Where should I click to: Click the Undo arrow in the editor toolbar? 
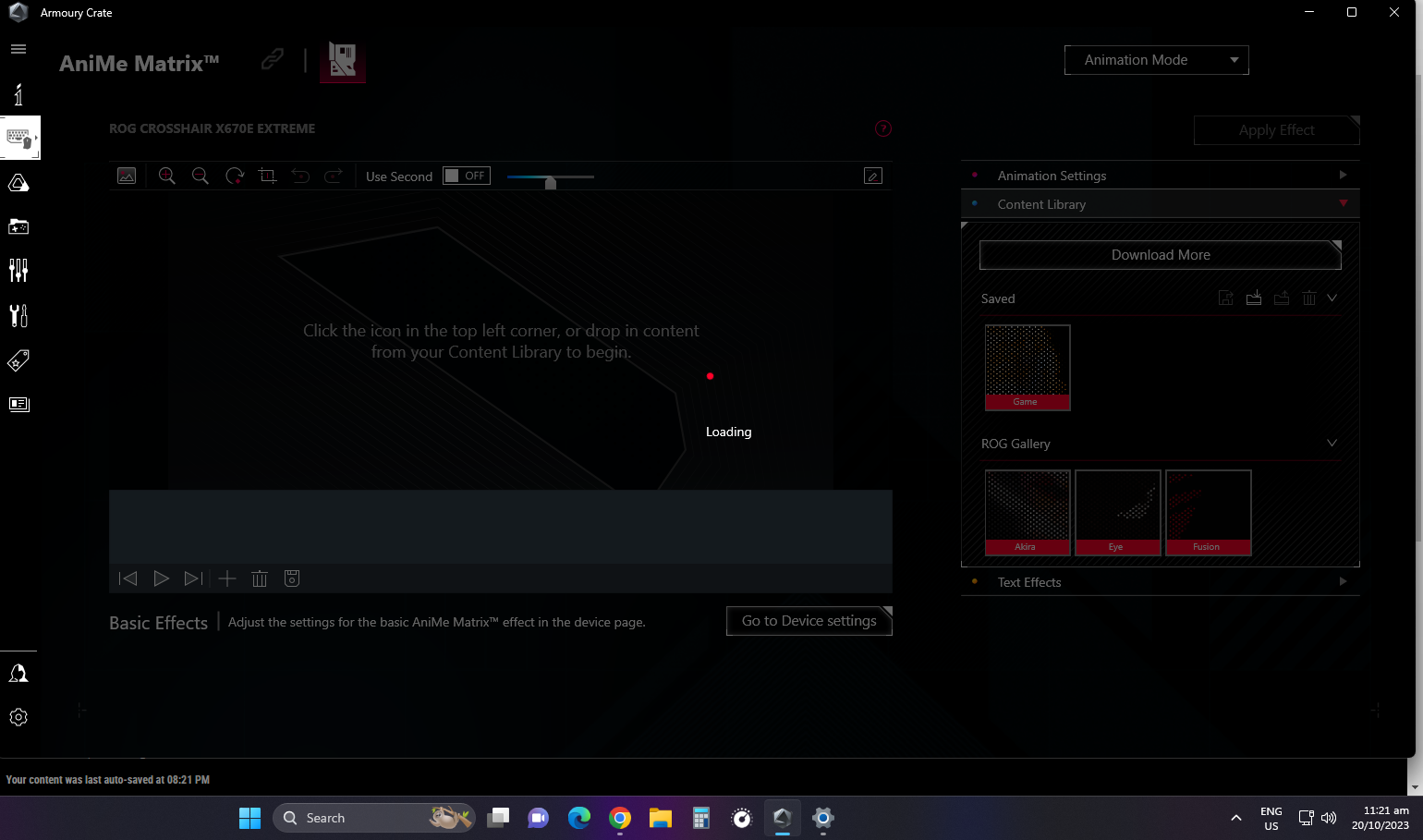click(x=300, y=176)
